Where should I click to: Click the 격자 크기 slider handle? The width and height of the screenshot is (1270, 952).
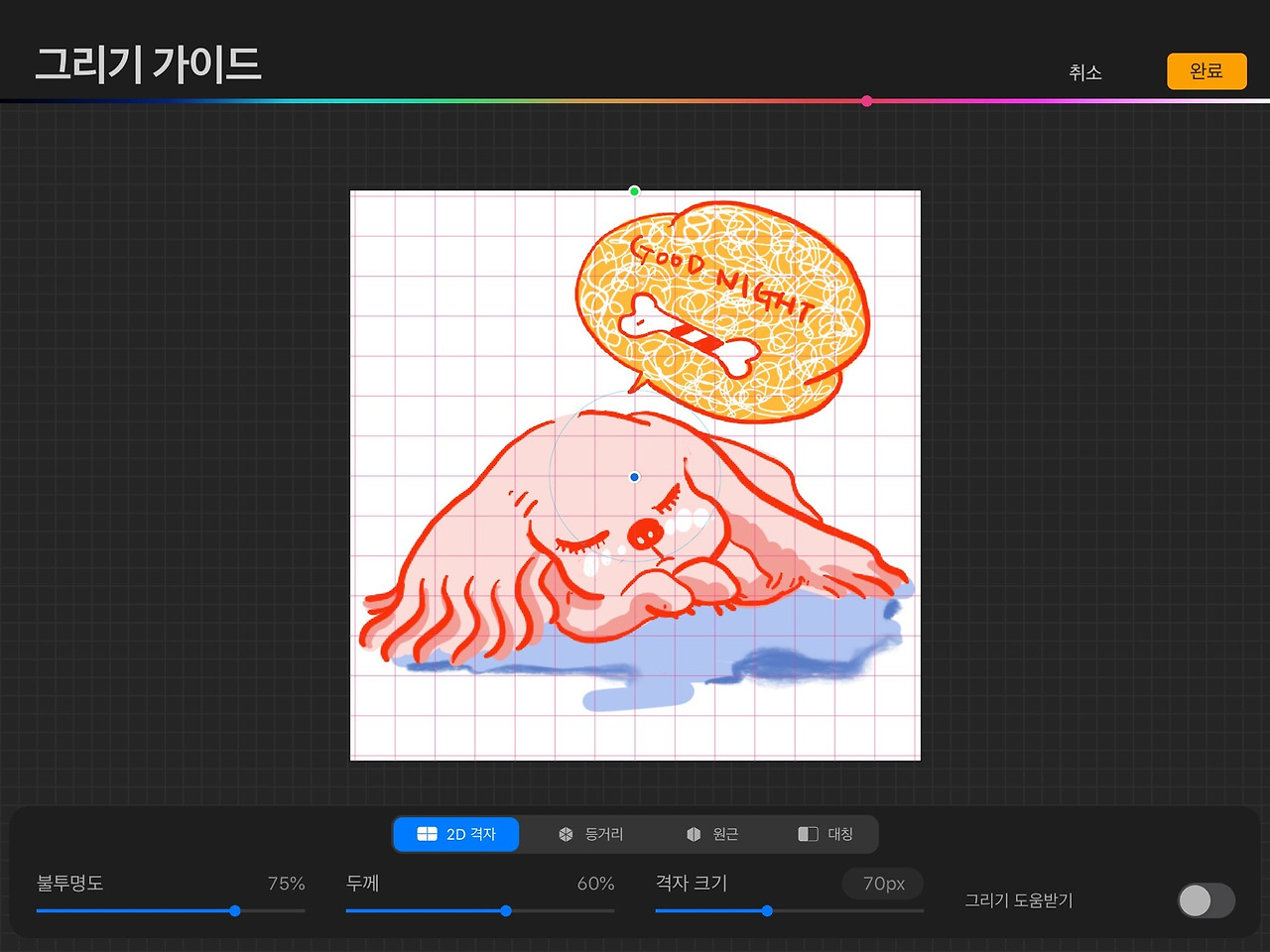(x=767, y=910)
